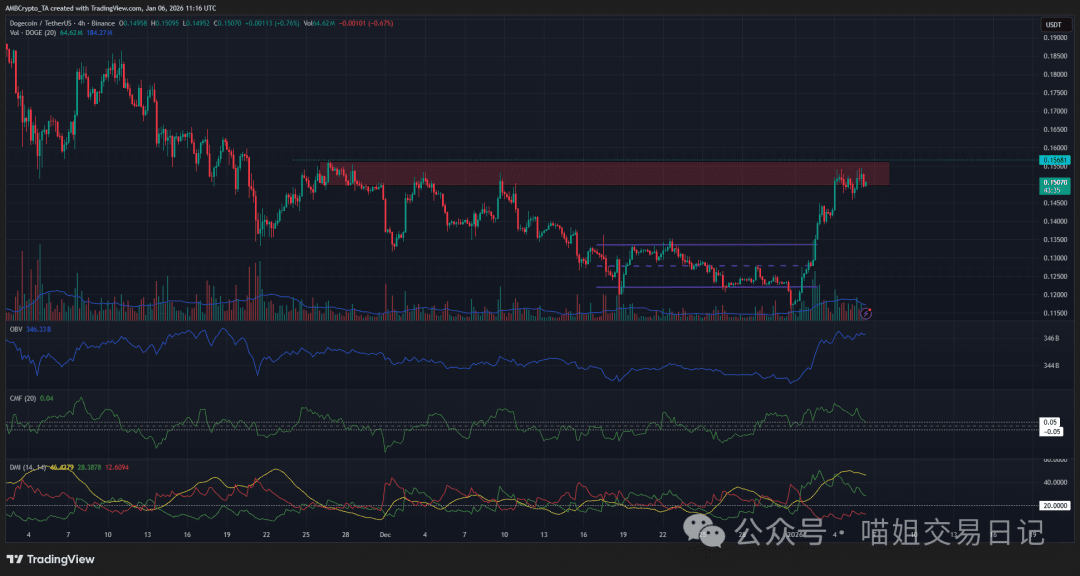Click the 346 B OBV axis label
This screenshot has width=1080, height=576.
(1051, 339)
